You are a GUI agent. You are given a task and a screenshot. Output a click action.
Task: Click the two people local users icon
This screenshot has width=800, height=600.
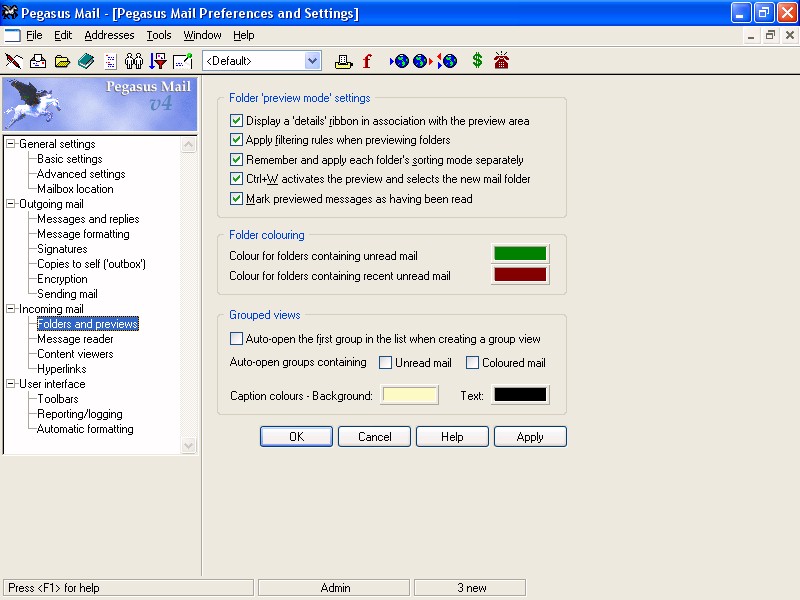[134, 61]
